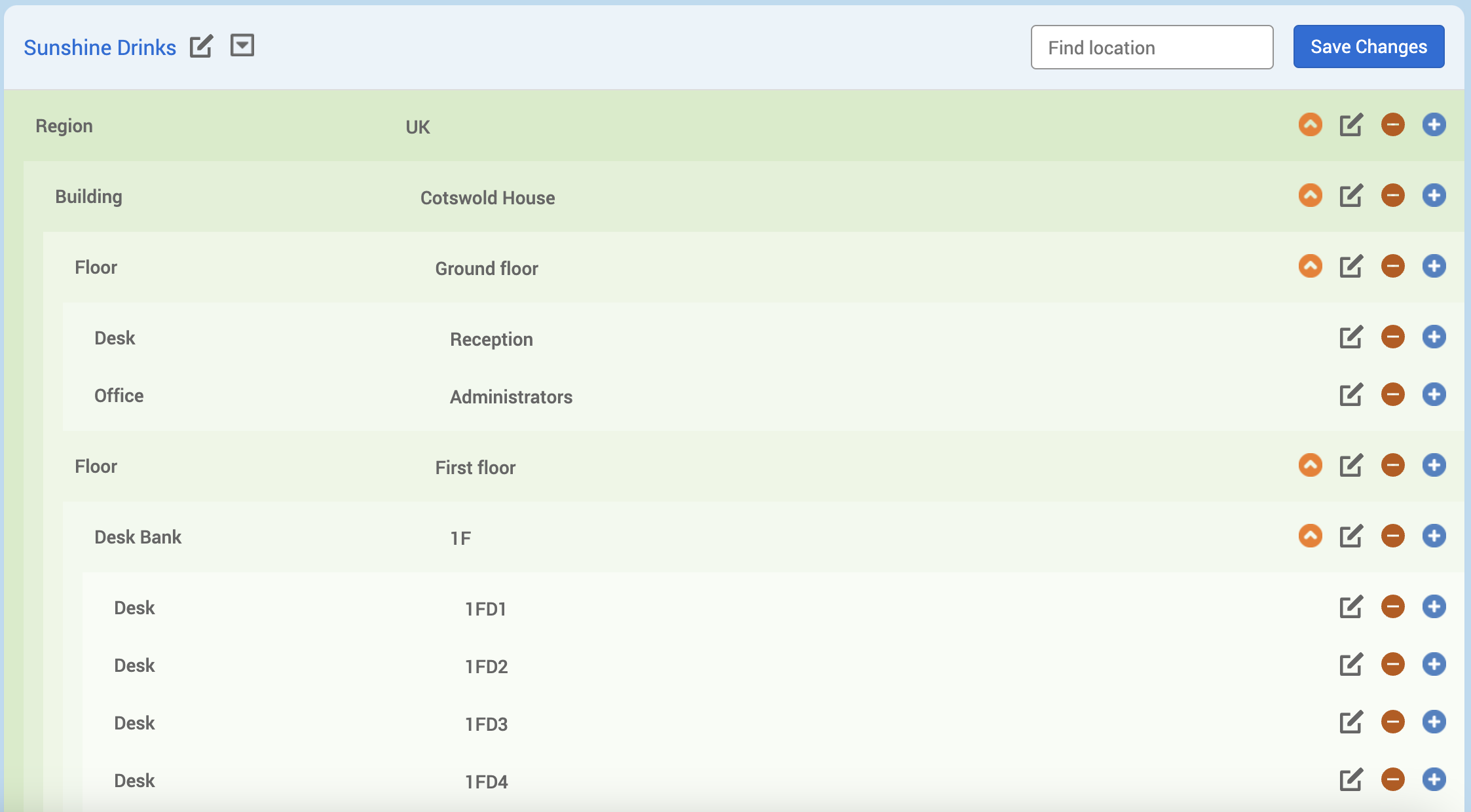Add a location after Administrators office
The height and width of the screenshot is (812, 1471).
tap(1434, 394)
